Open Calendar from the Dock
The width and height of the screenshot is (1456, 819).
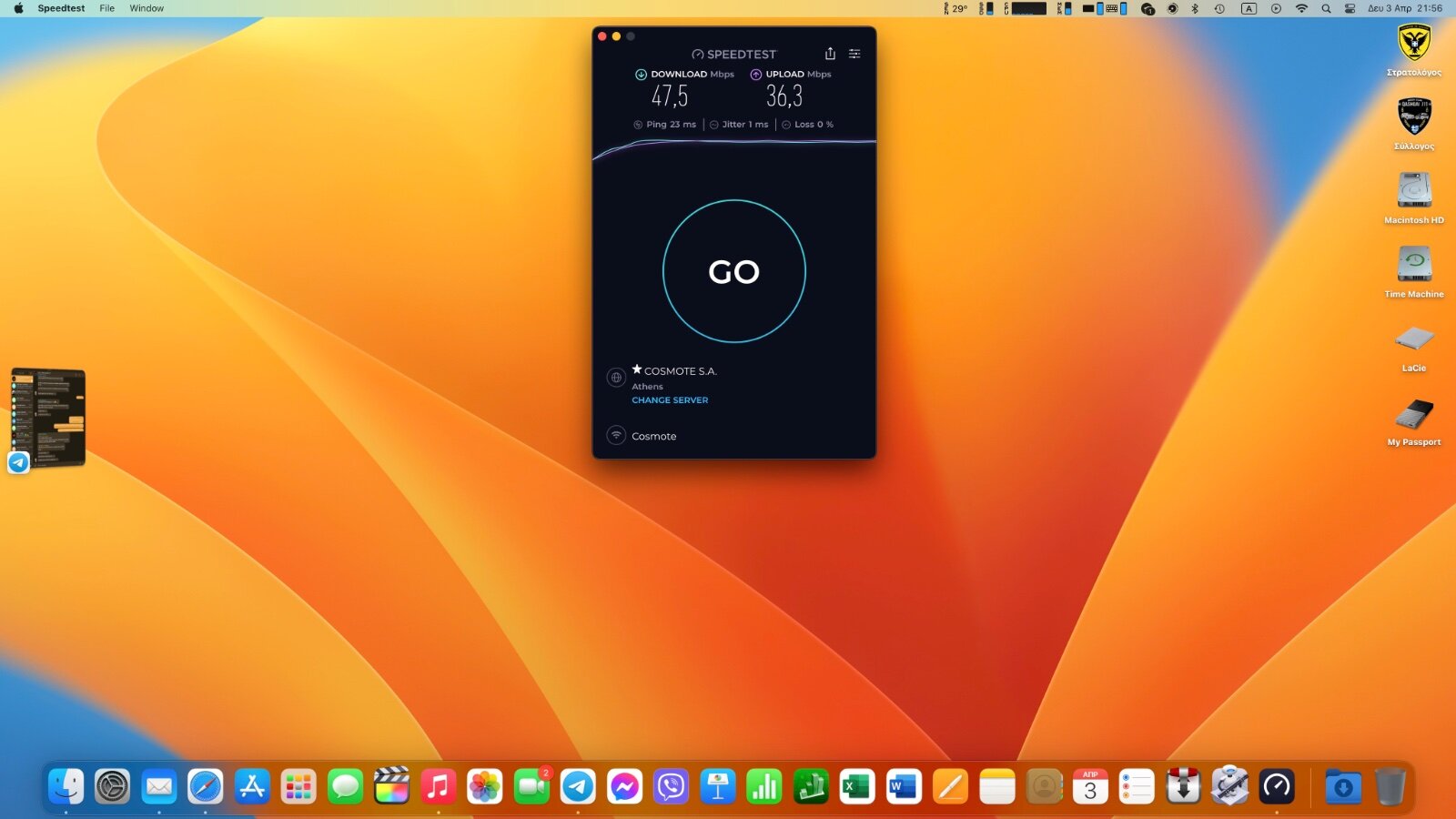point(1090,786)
